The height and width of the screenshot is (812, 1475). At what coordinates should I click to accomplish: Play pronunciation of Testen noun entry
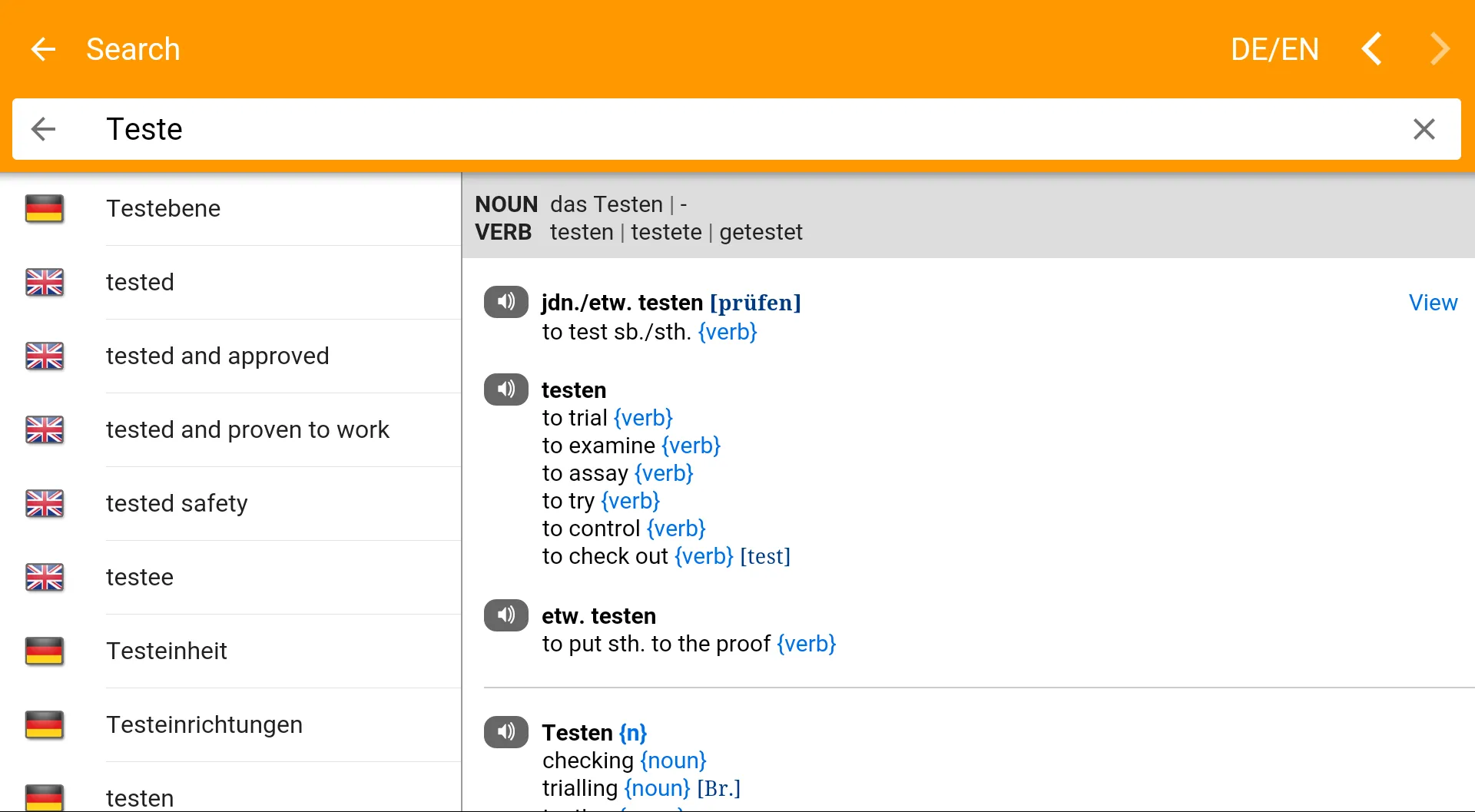[x=505, y=732]
